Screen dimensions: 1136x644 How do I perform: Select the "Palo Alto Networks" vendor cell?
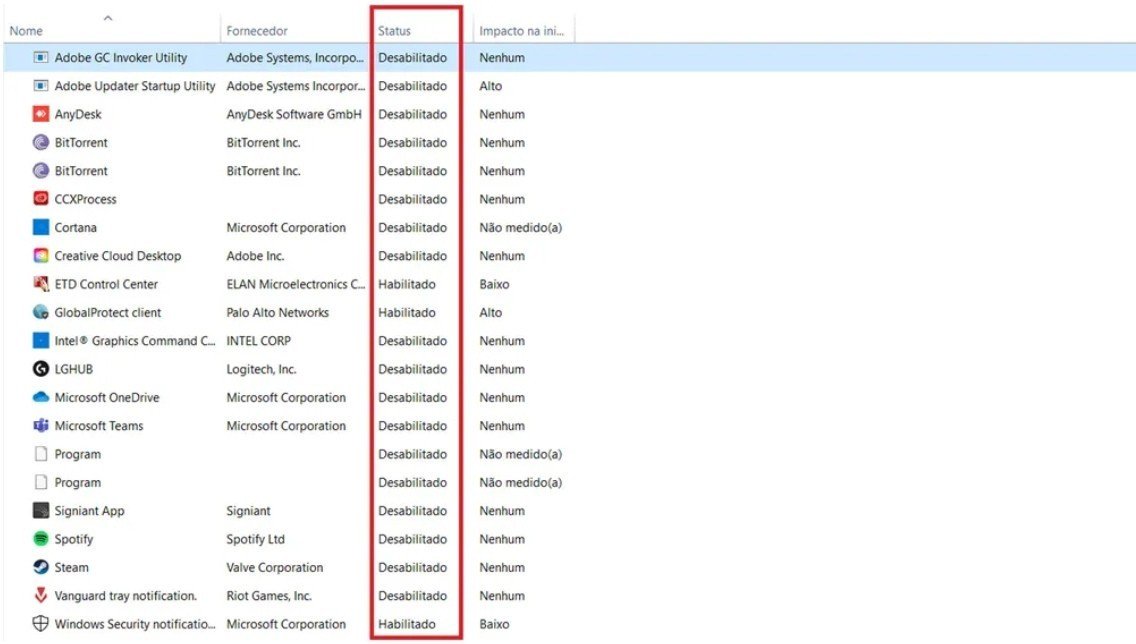tap(277, 311)
